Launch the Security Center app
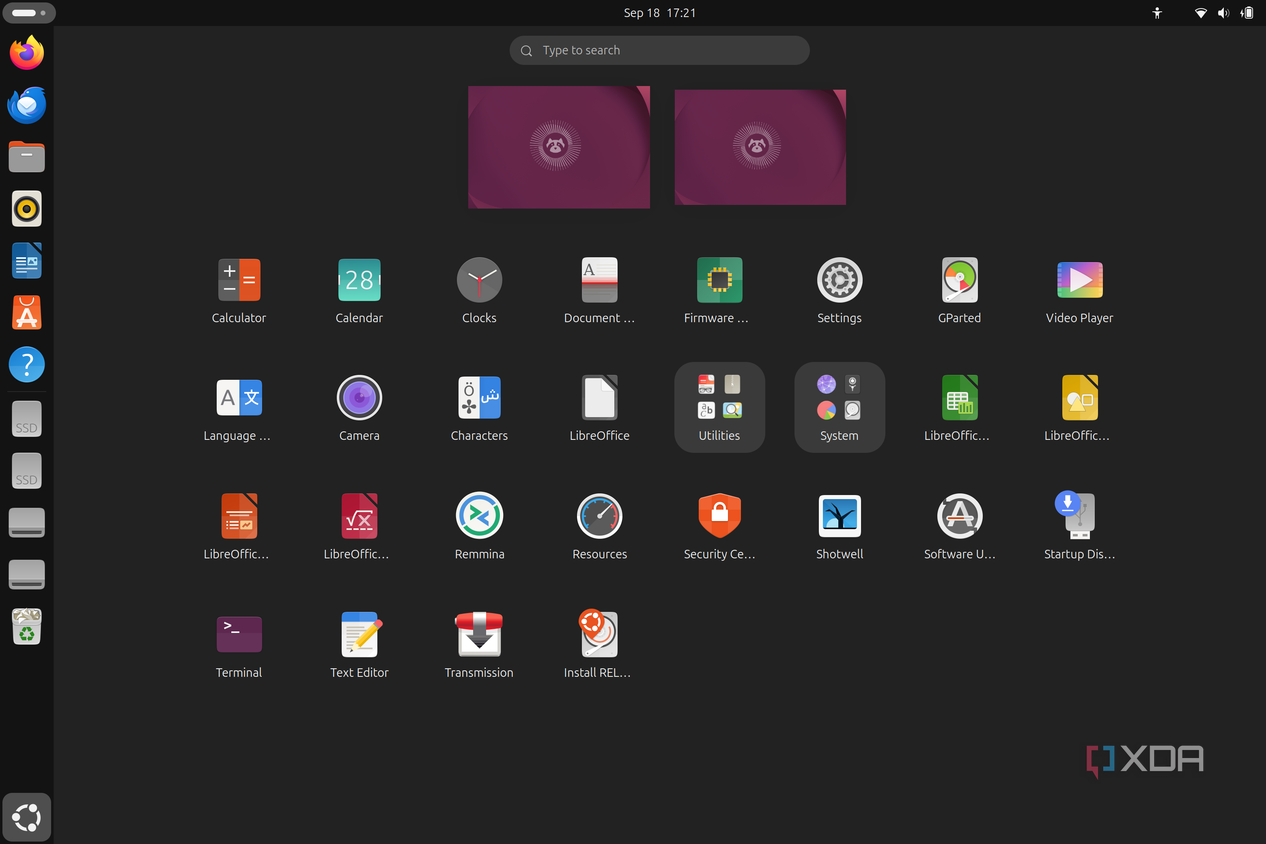This screenshot has height=844, width=1266. coord(719,516)
